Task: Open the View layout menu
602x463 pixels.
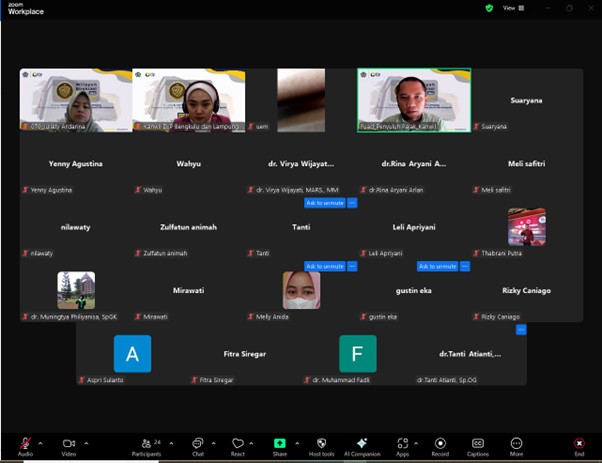Action: pos(510,8)
